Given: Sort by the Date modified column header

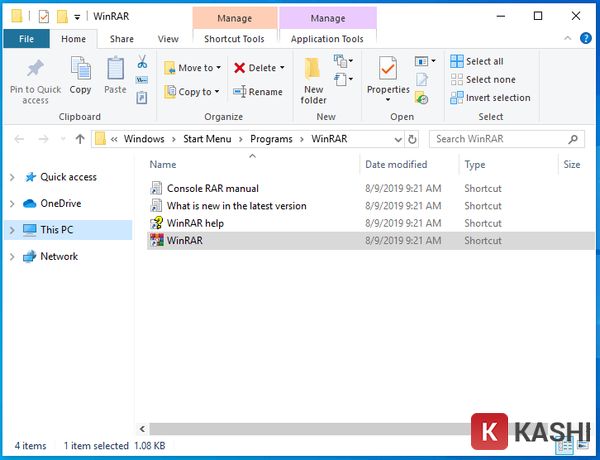Looking at the screenshot, I should coord(409,165).
